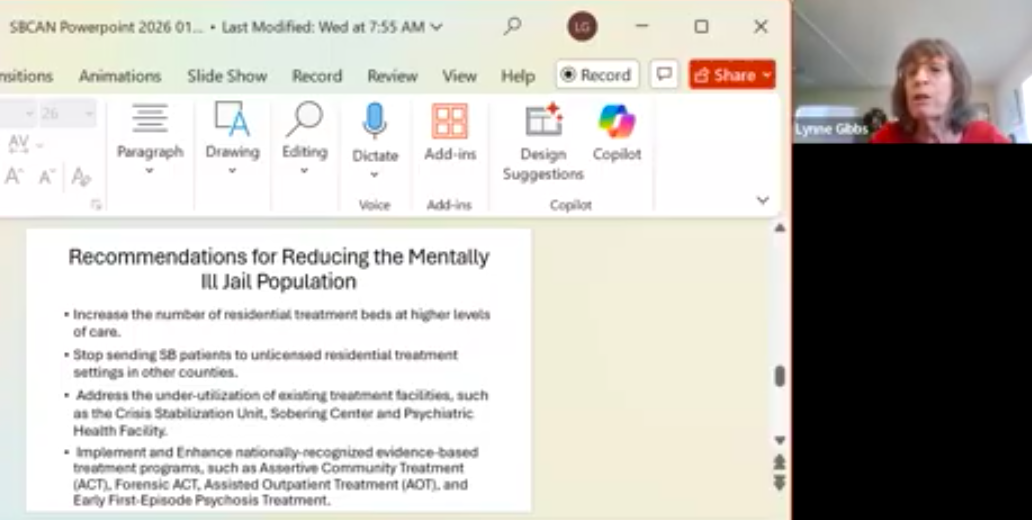Go to next slide using double-down arrow
Image resolution: width=1032 pixels, height=520 pixels.
click(x=780, y=483)
